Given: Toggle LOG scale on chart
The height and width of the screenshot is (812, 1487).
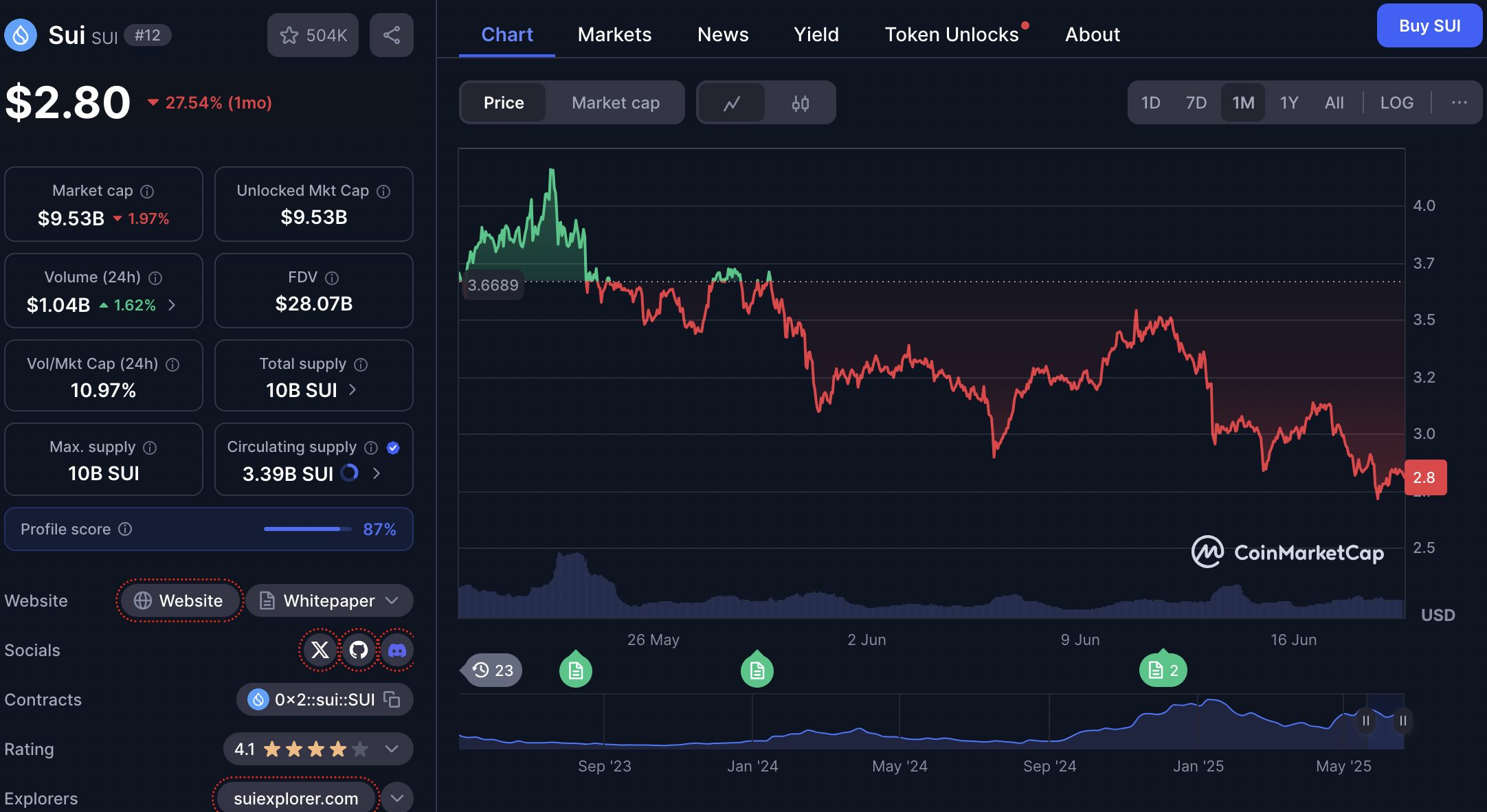Looking at the screenshot, I should 1397,103.
